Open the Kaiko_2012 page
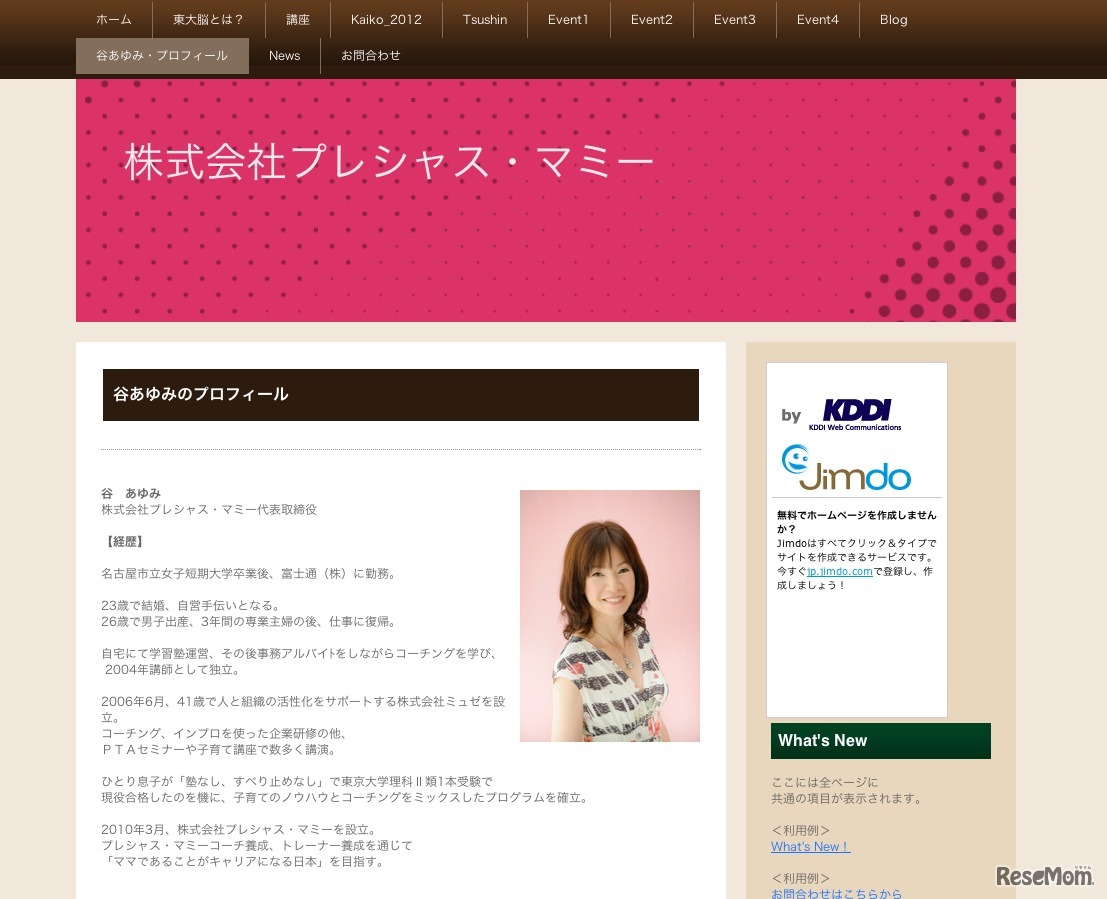Screen dimensions: 1107x899 point(386,19)
